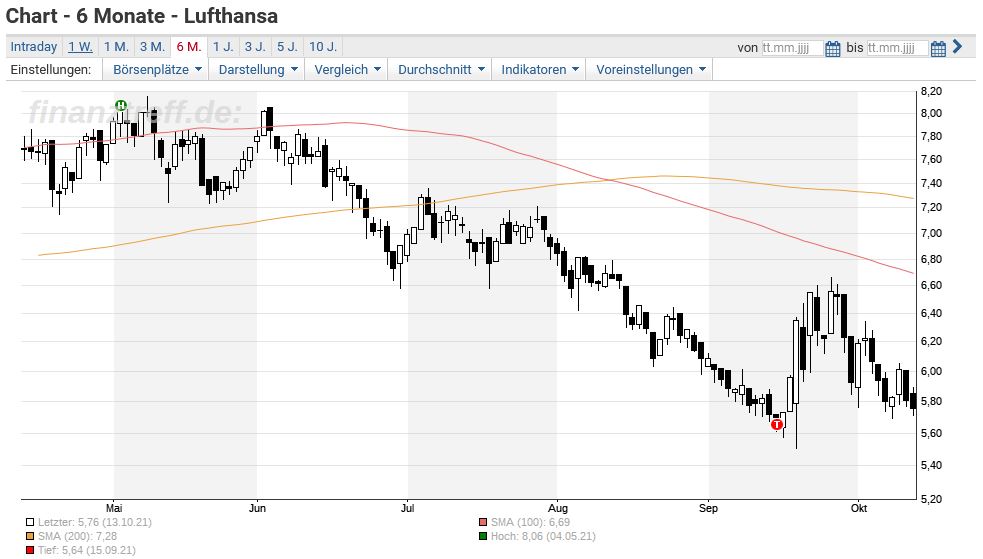
Task: Click legend text 'SMA (100): 6,69'
Action: pyautogui.click(x=530, y=522)
